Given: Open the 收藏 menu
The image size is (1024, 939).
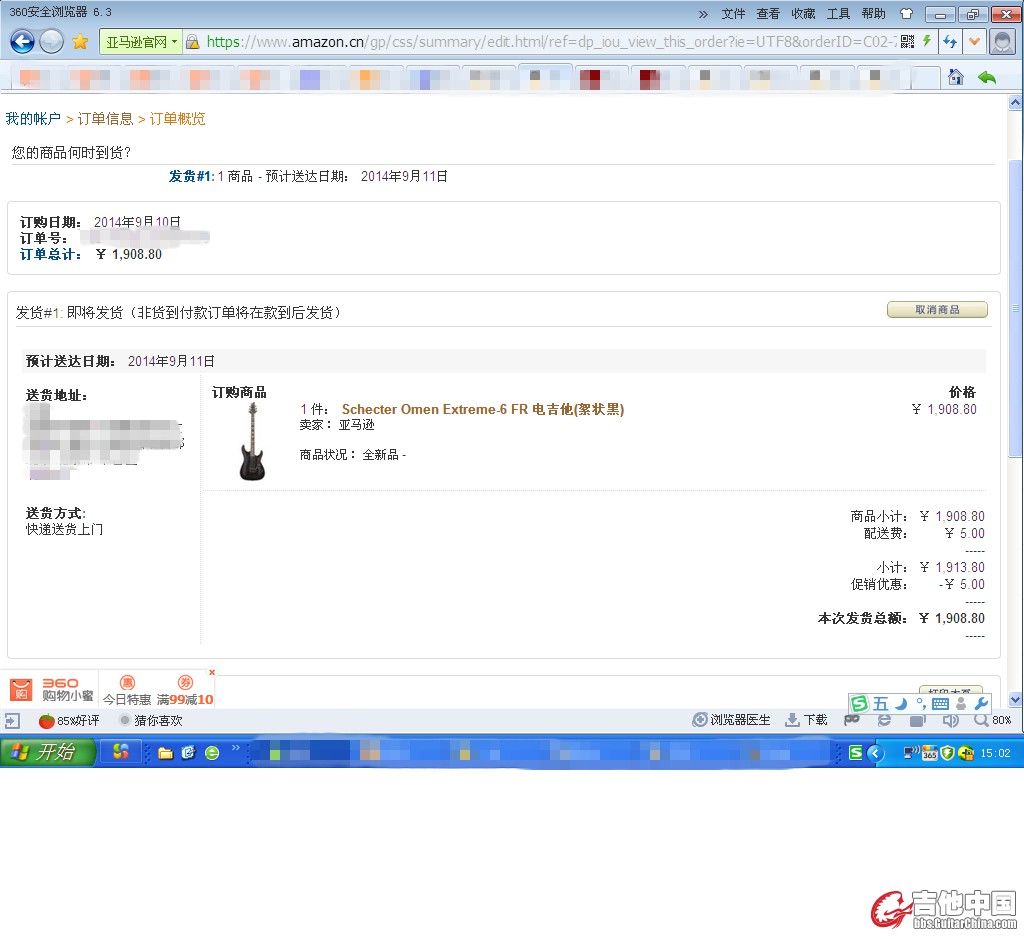Looking at the screenshot, I should (x=803, y=14).
